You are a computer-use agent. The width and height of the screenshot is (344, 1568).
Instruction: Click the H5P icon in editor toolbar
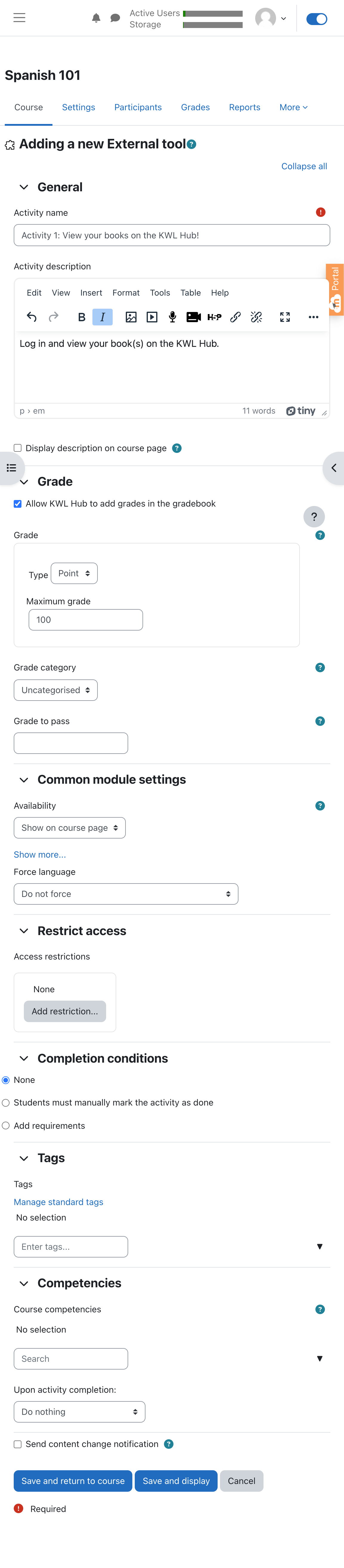click(214, 317)
